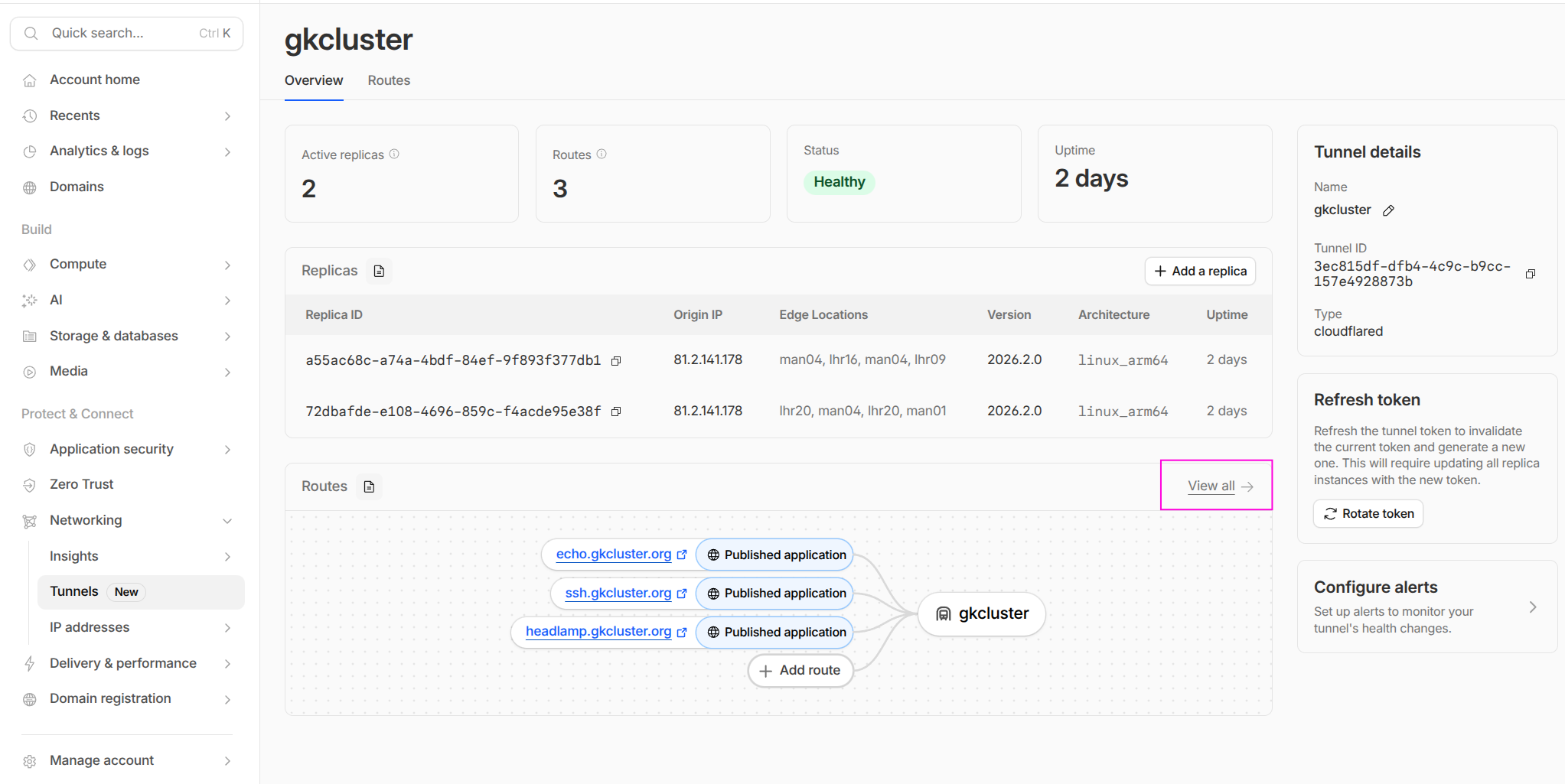The height and width of the screenshot is (784, 1565).
Task: Switch to the Routes tab
Action: (x=389, y=80)
